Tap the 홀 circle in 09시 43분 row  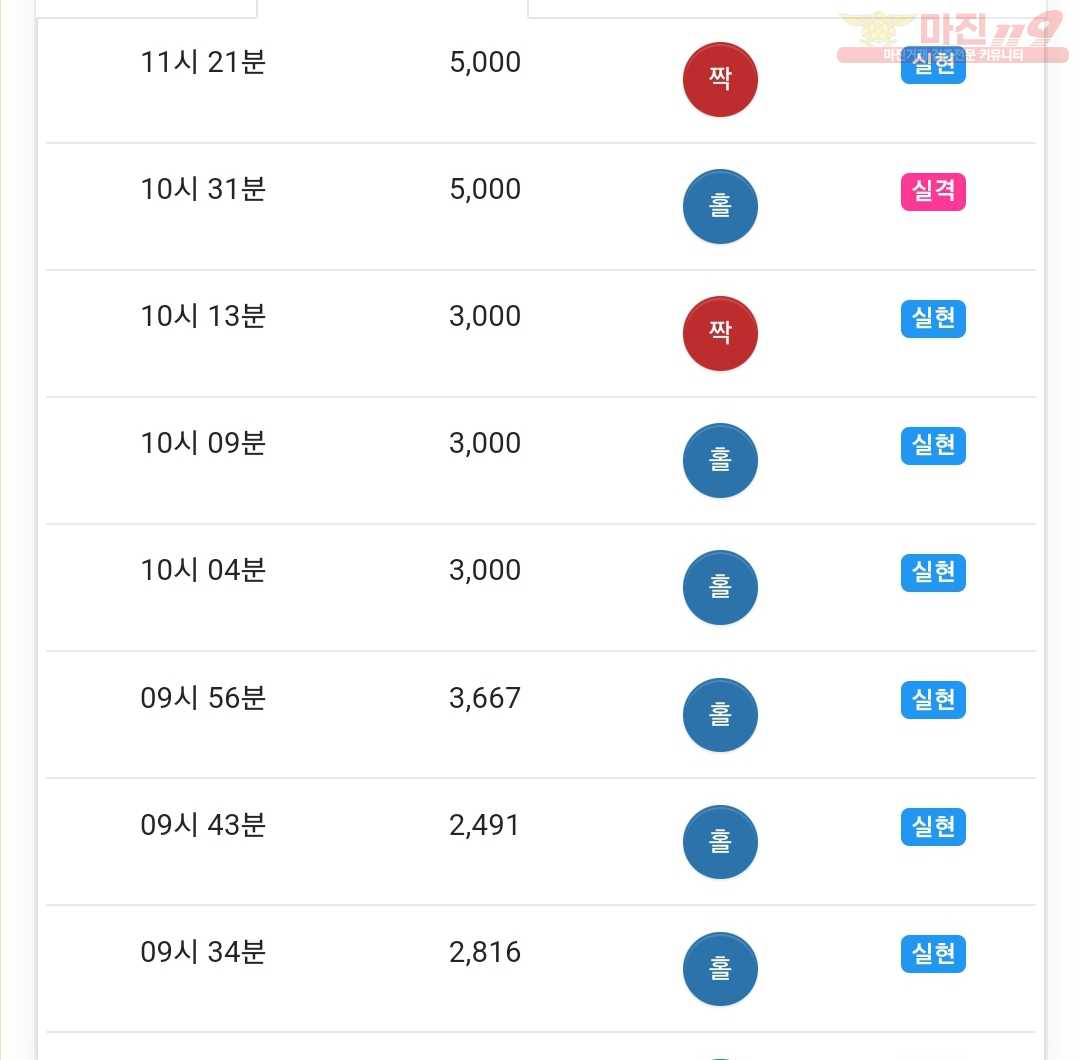tap(720, 842)
